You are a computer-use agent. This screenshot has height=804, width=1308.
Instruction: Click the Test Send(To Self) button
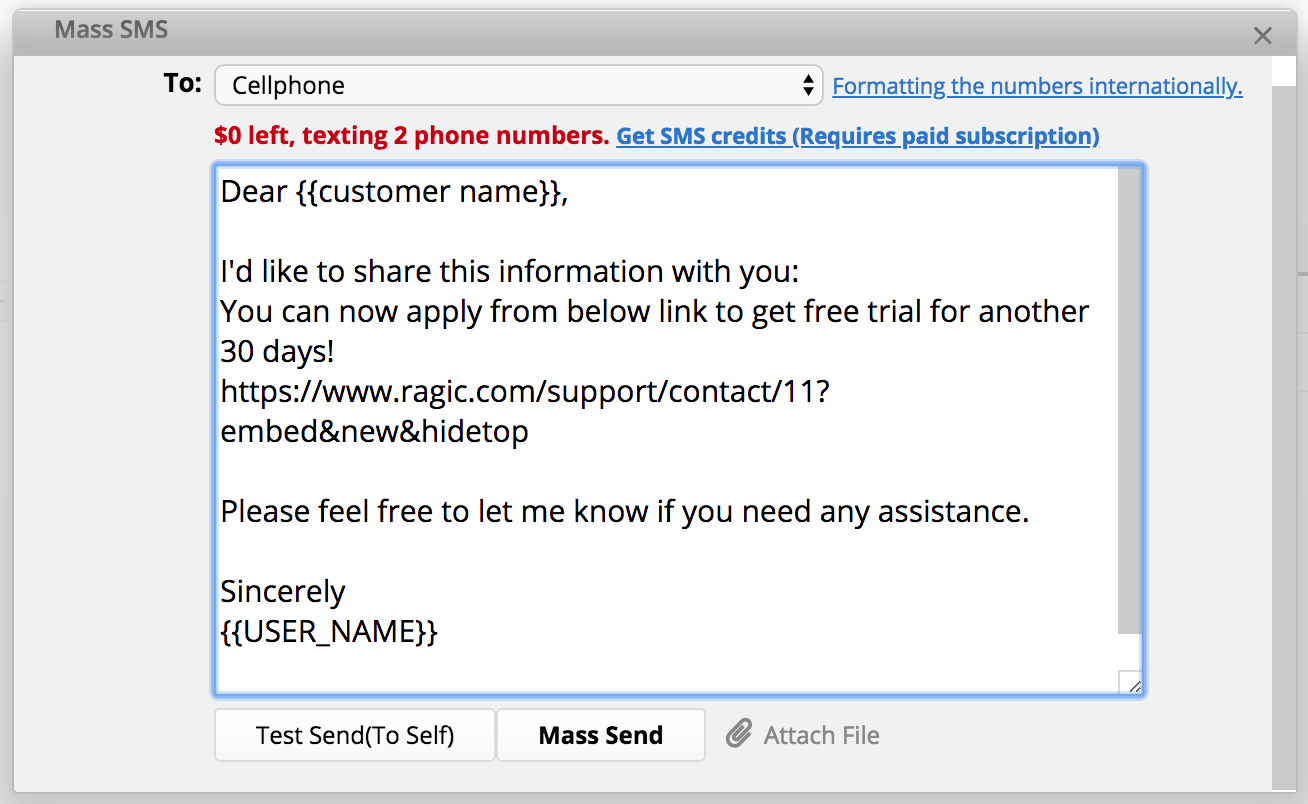pyautogui.click(x=355, y=735)
